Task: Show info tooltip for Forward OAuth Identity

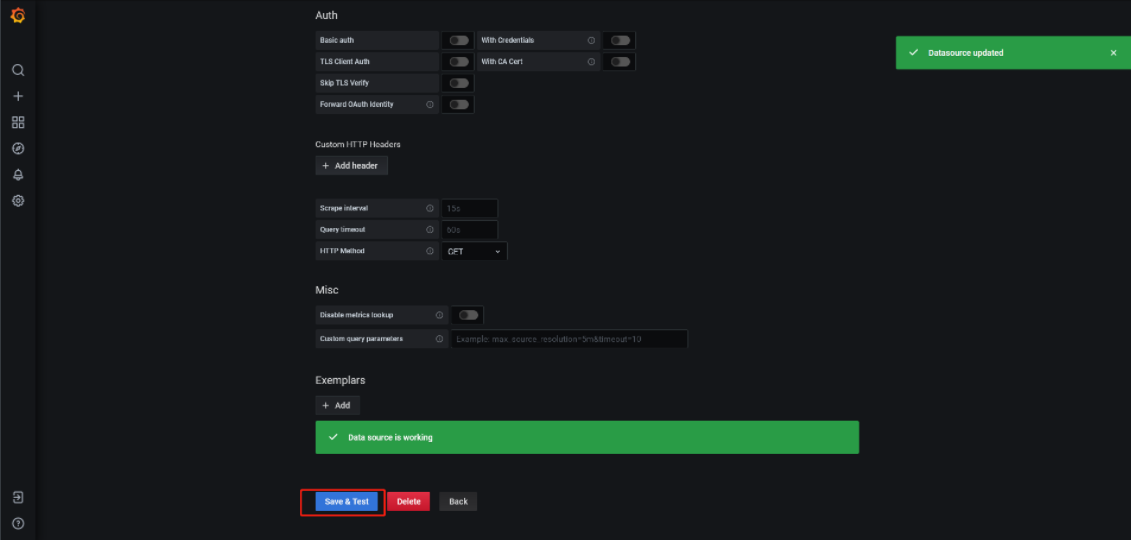Action: tap(430, 105)
